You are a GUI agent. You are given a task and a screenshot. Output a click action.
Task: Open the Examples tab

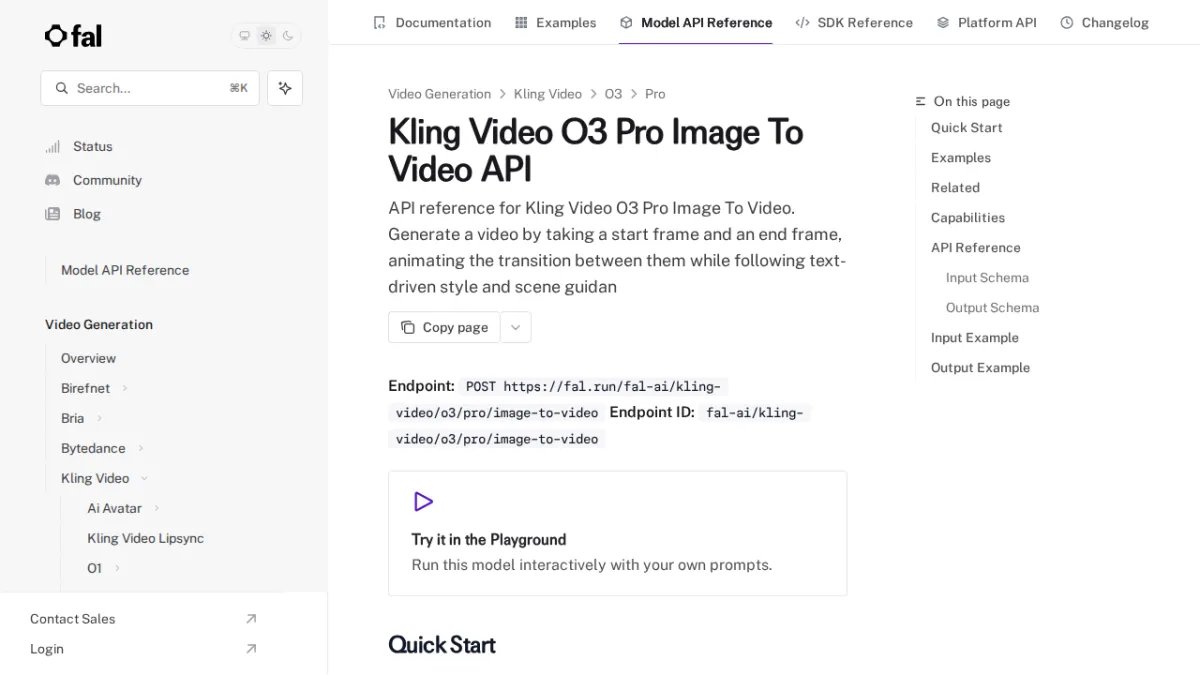(x=555, y=22)
